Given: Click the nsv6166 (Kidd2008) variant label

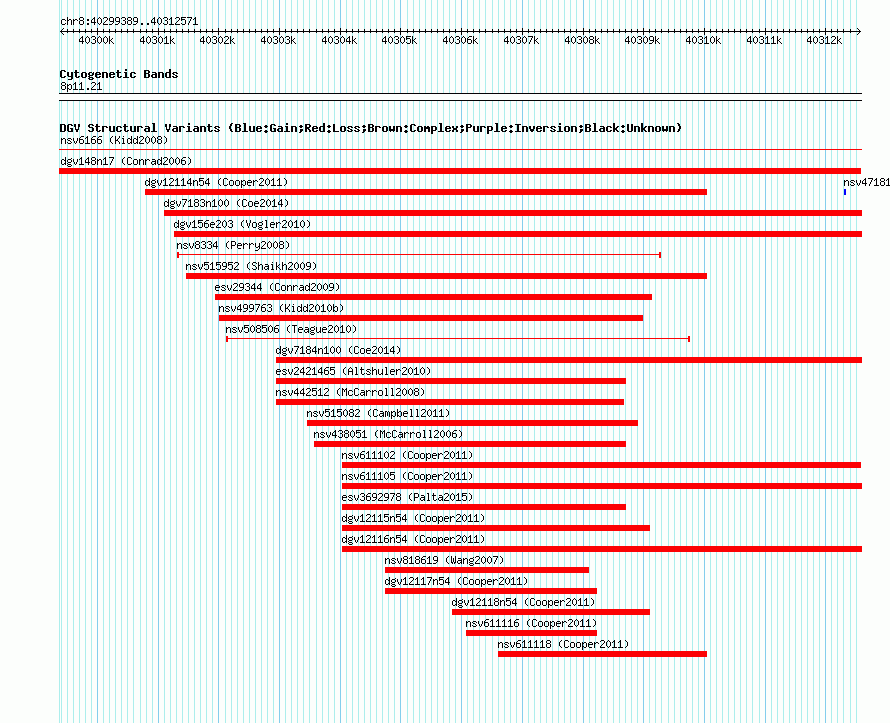Looking at the screenshot, I should coord(114,140).
